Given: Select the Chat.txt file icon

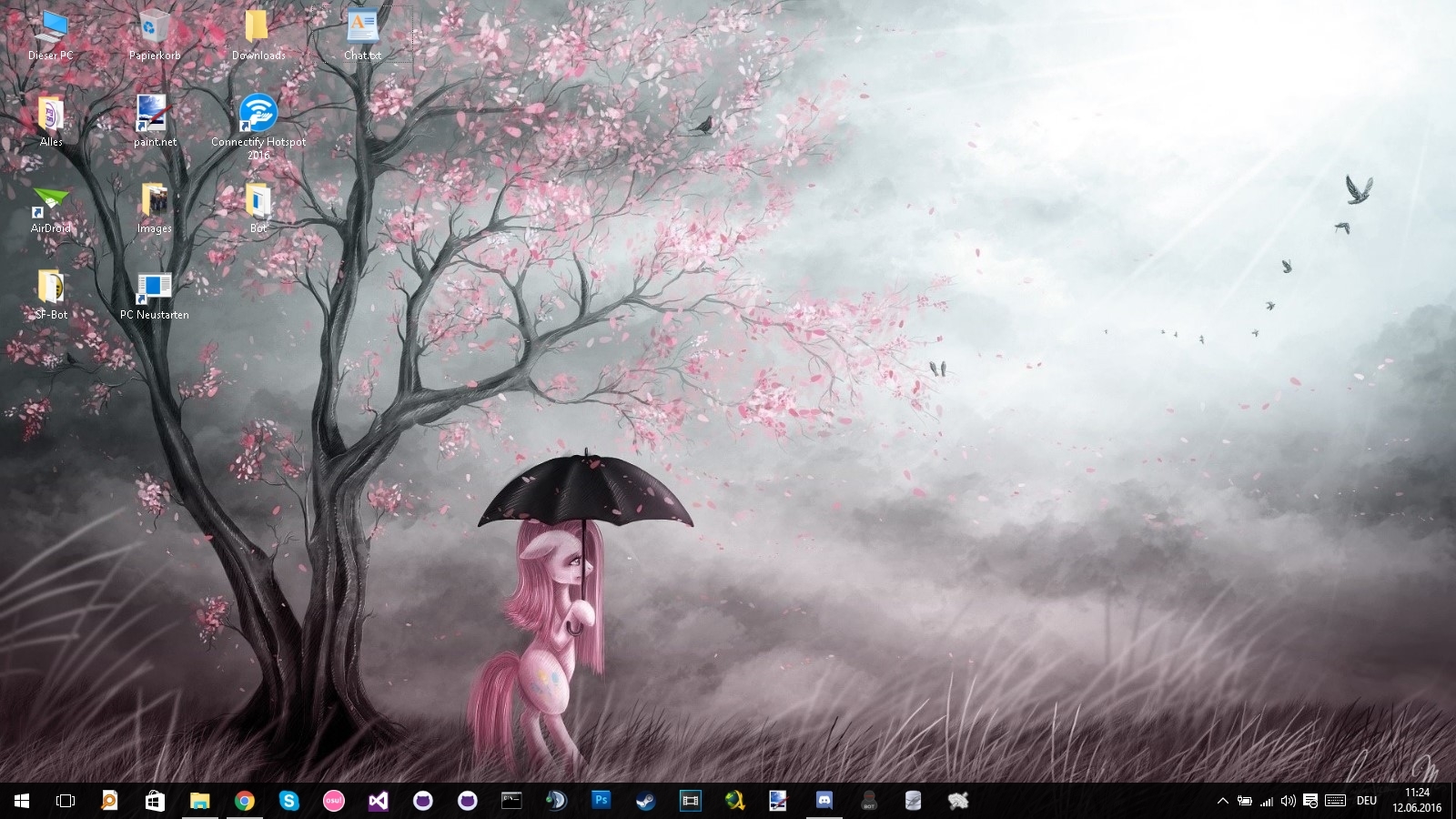Looking at the screenshot, I should (362, 35).
